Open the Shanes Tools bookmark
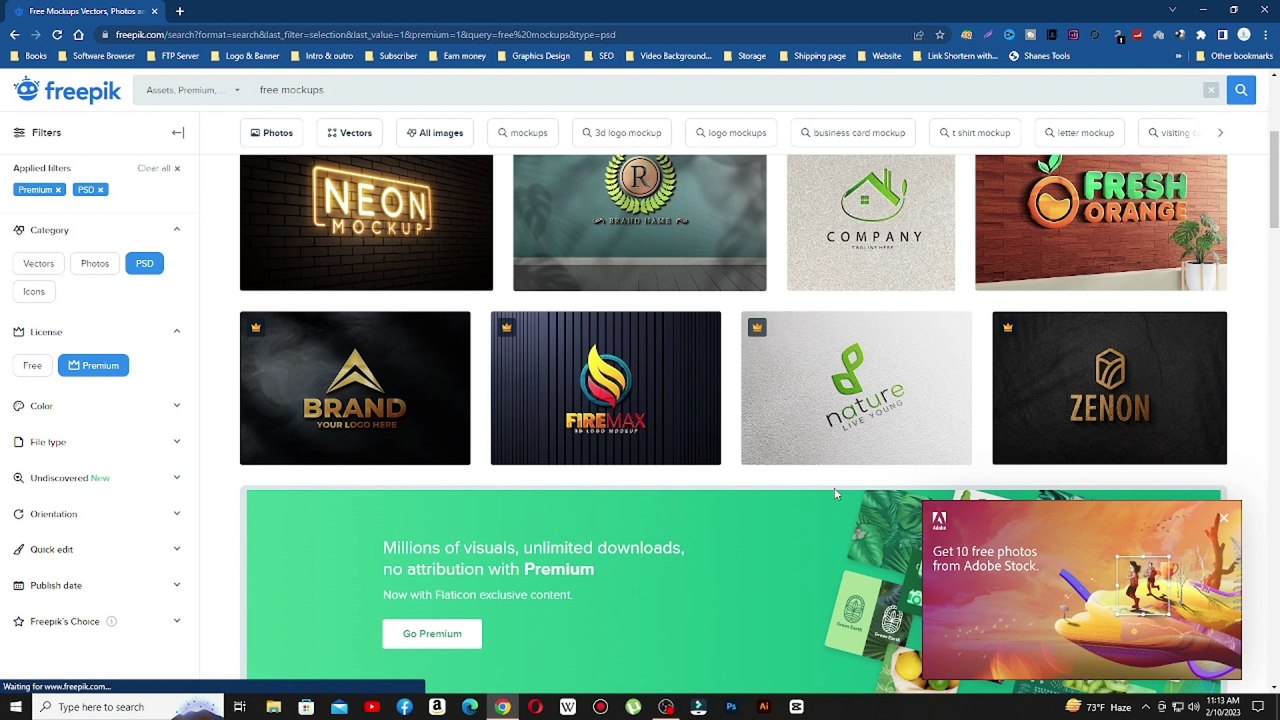1280x720 pixels. 1039,56
